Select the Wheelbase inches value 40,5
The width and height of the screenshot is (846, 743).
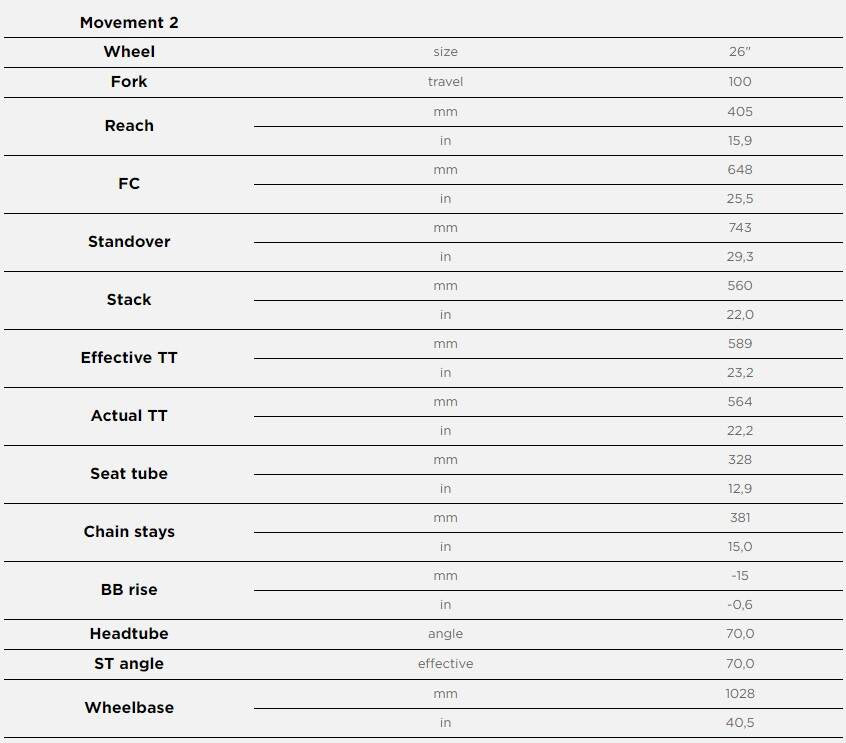pos(740,722)
